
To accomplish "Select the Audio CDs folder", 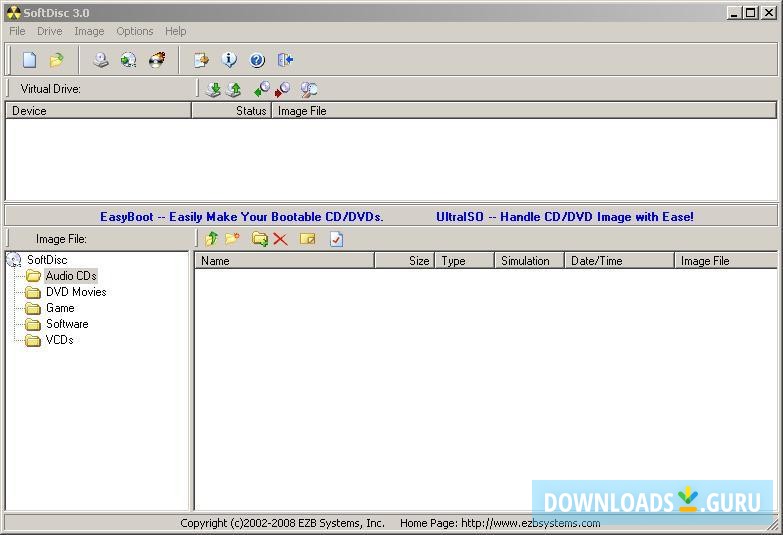I will pos(71,276).
